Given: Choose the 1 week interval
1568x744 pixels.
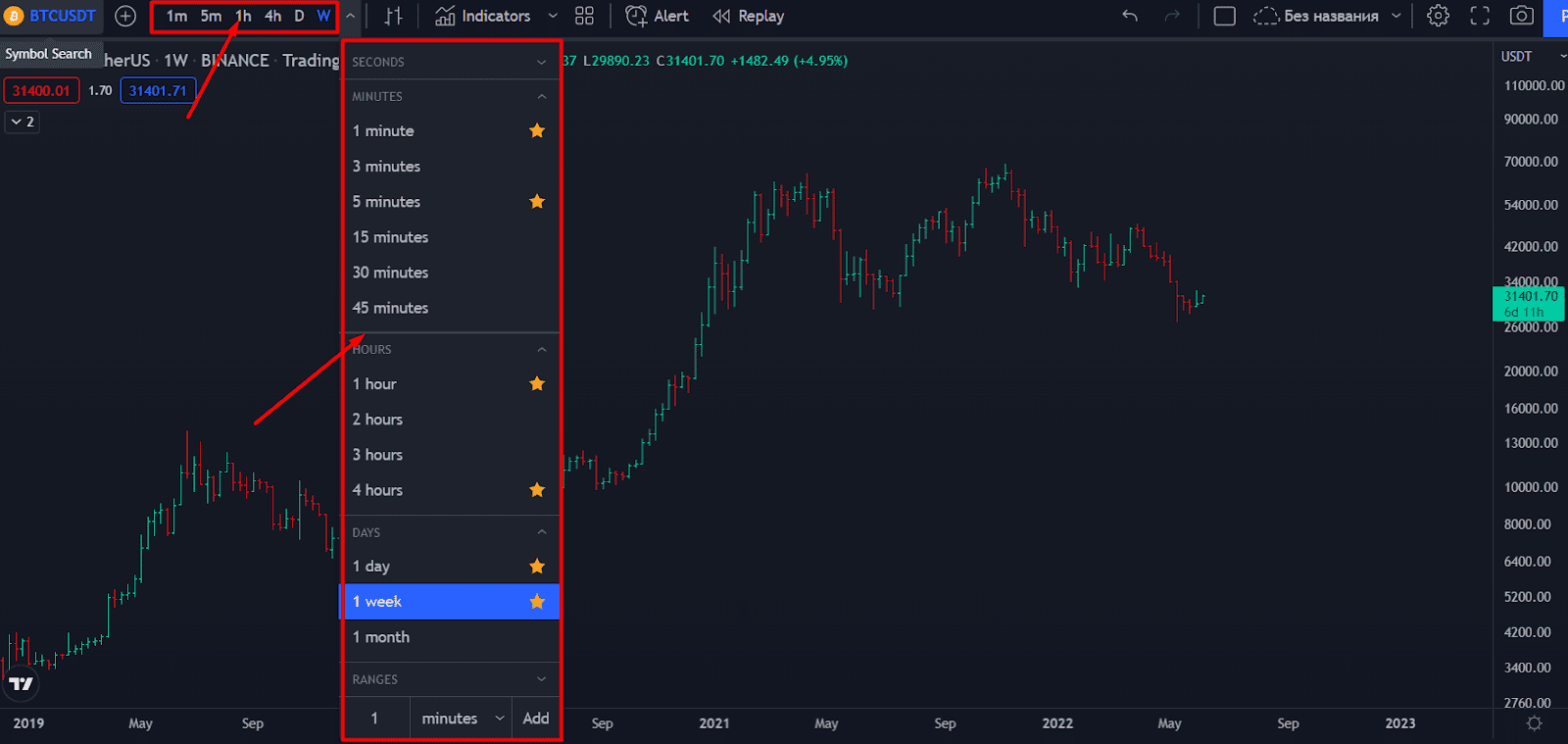Looking at the screenshot, I should (451, 601).
